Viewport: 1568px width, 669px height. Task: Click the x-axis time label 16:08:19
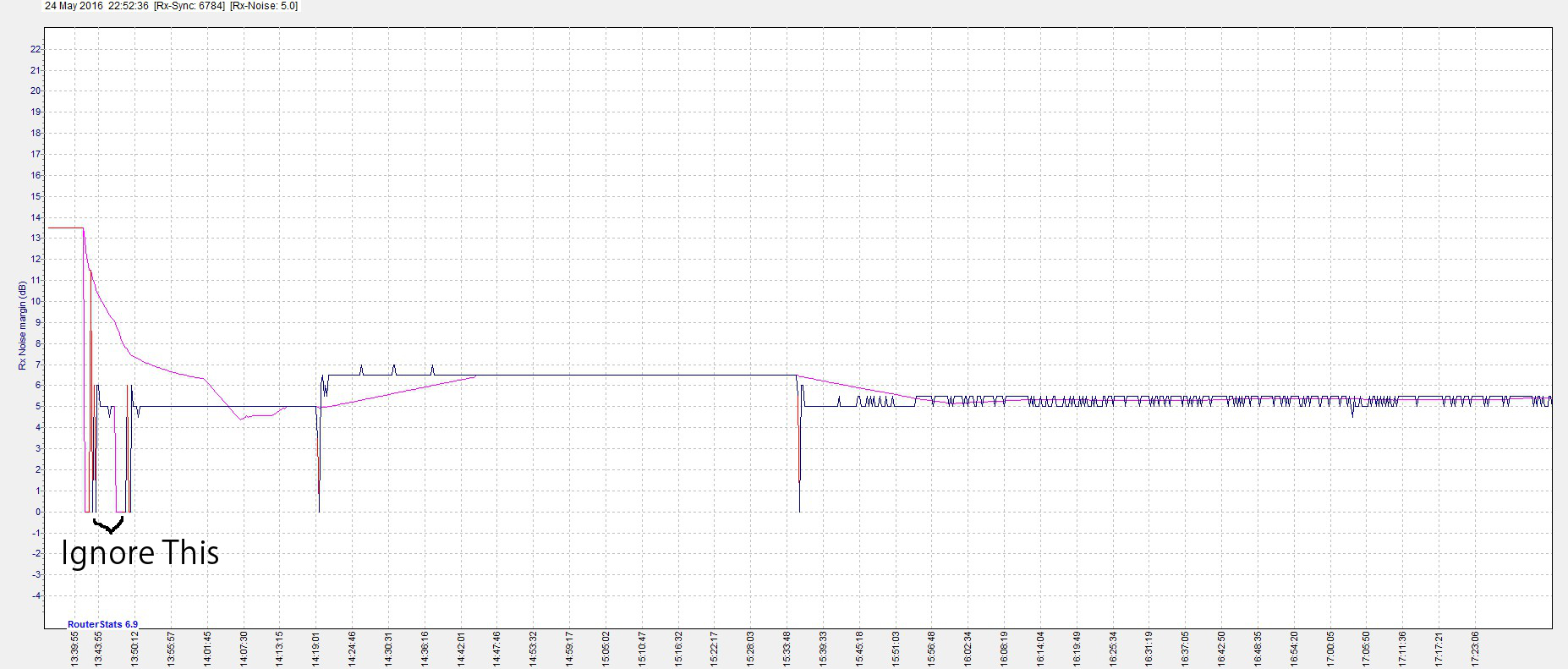(x=1006, y=650)
